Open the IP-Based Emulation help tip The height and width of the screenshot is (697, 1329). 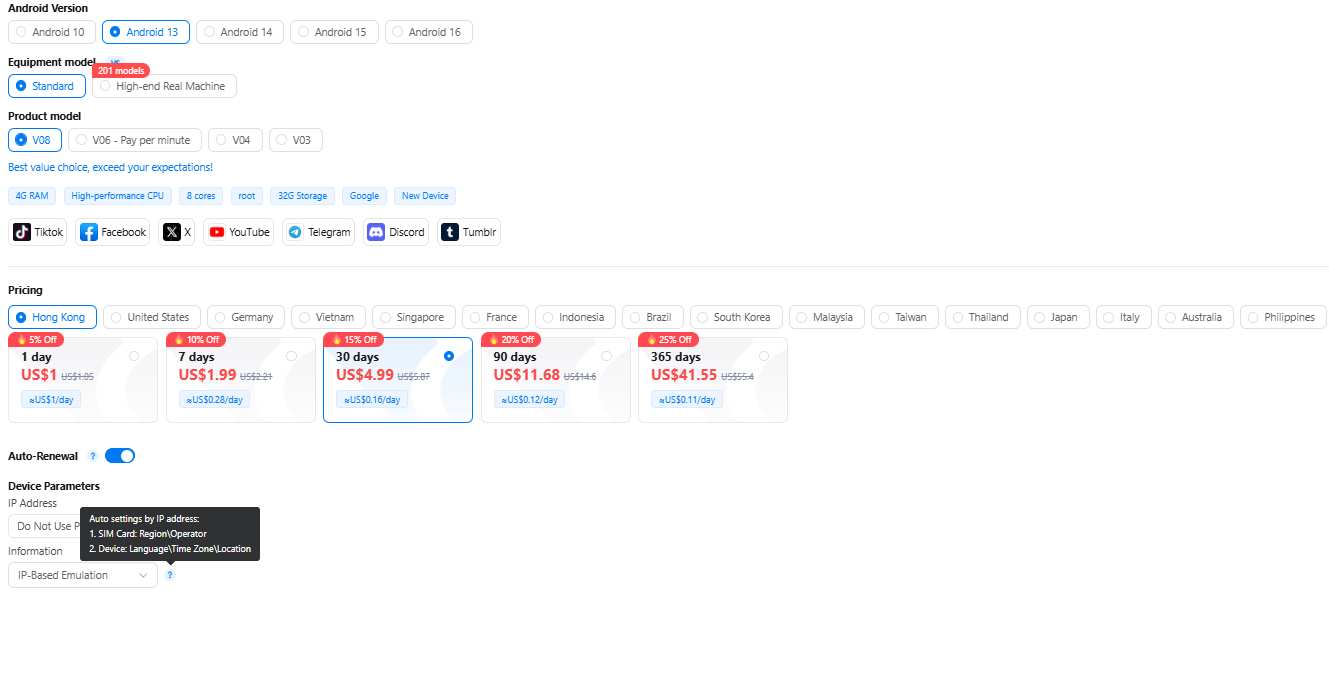[170, 575]
